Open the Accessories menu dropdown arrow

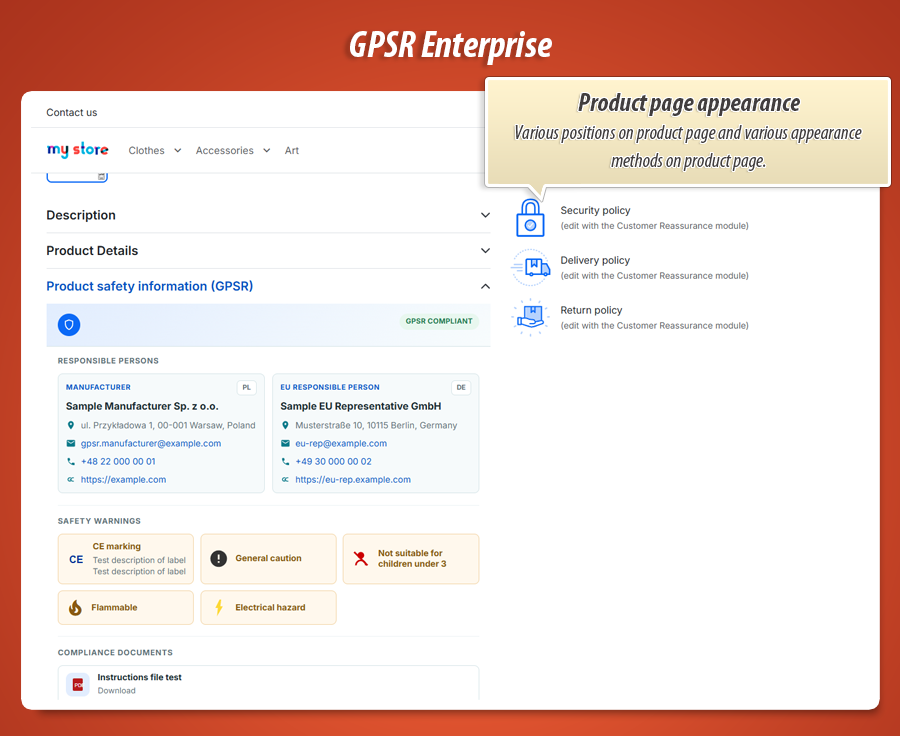click(x=267, y=150)
